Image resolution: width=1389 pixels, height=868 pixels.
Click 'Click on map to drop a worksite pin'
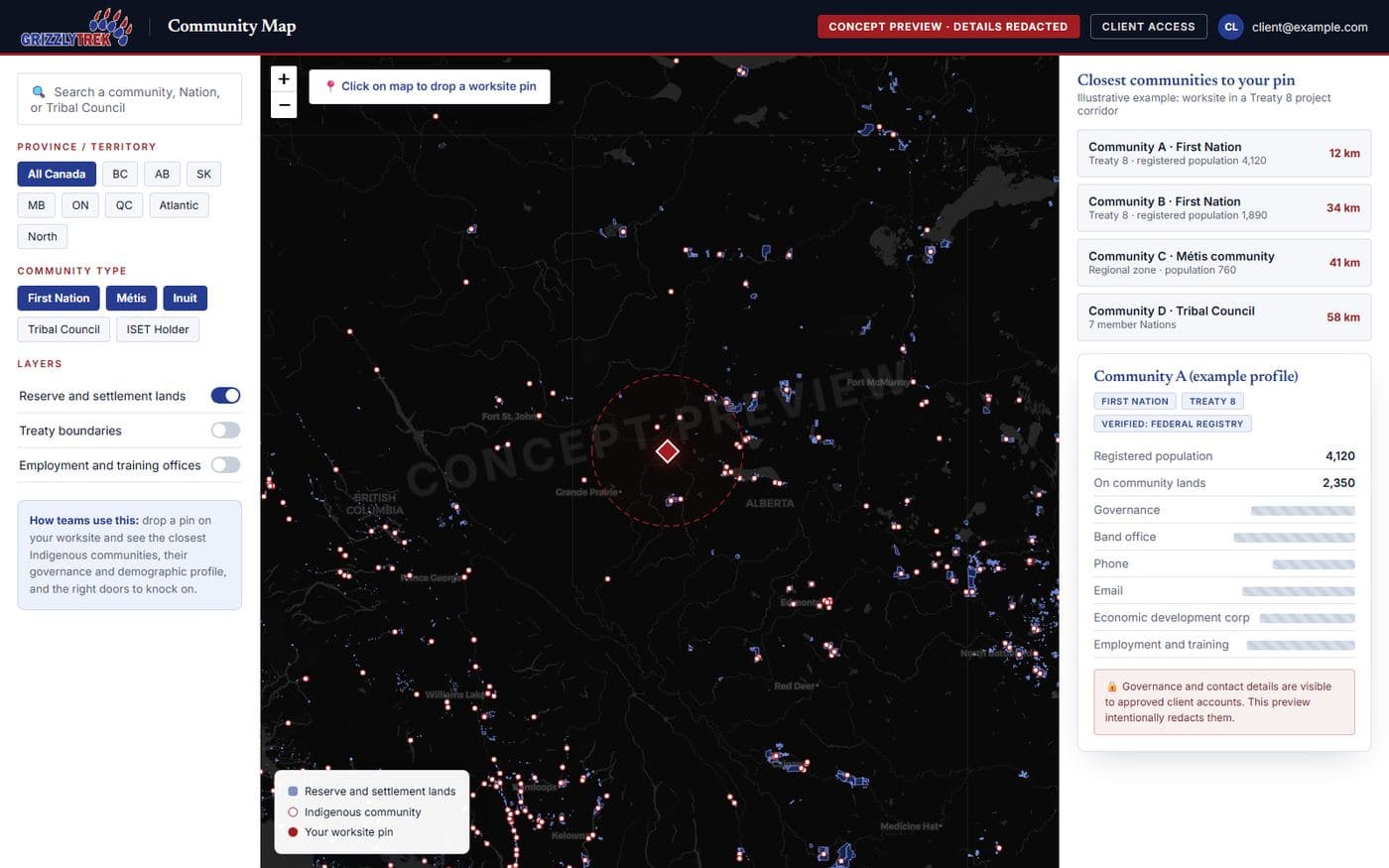click(x=430, y=86)
